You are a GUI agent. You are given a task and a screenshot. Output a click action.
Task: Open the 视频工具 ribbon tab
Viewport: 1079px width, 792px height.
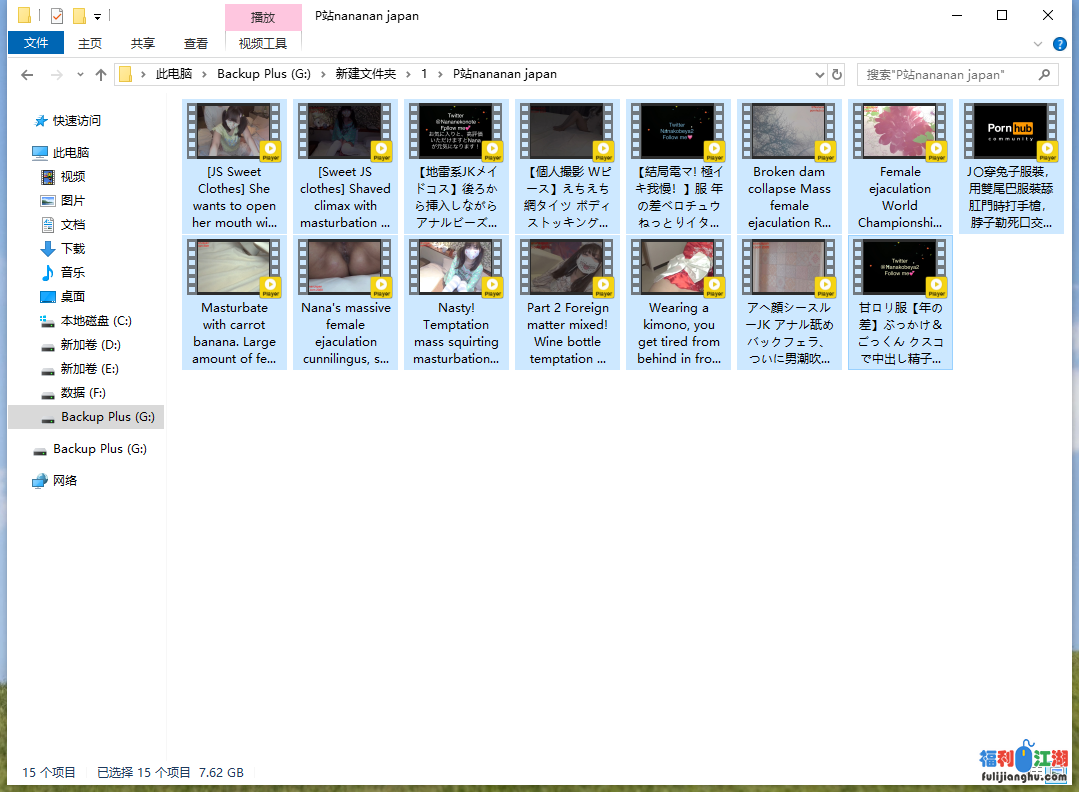click(x=263, y=43)
